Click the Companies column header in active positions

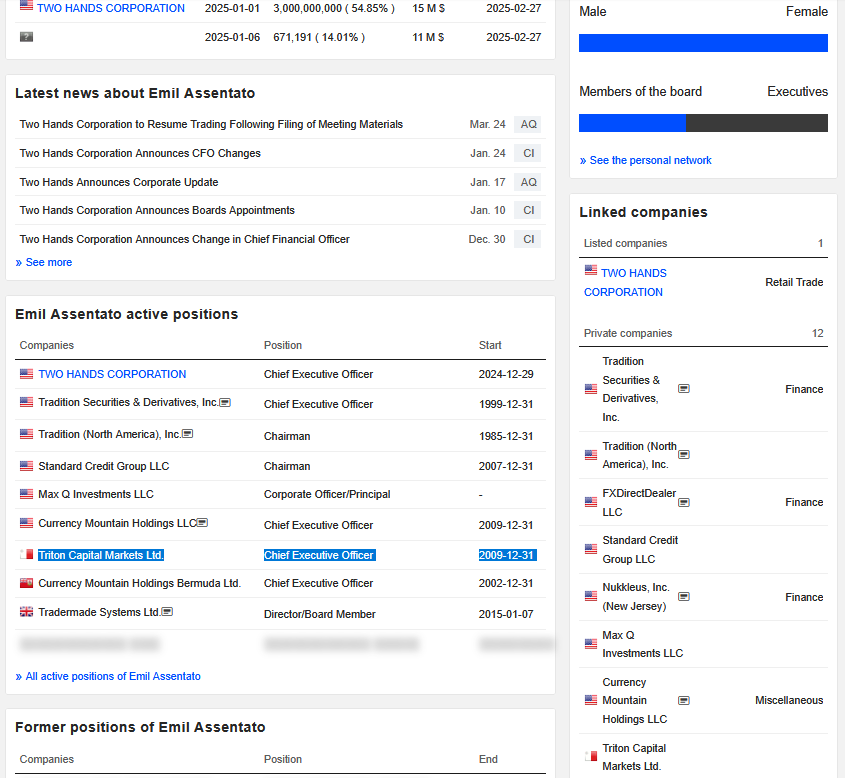tap(47, 345)
